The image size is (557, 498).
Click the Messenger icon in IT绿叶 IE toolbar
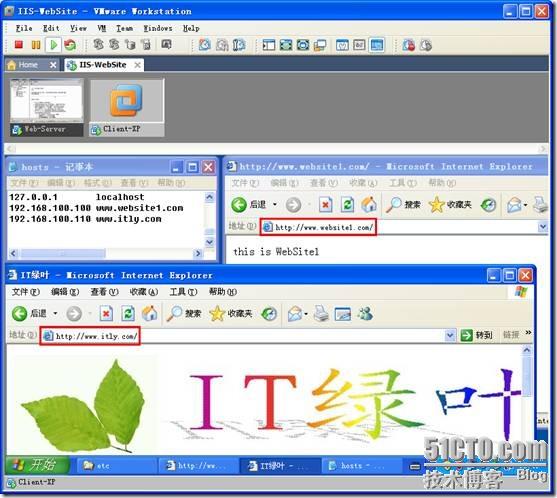(365, 314)
